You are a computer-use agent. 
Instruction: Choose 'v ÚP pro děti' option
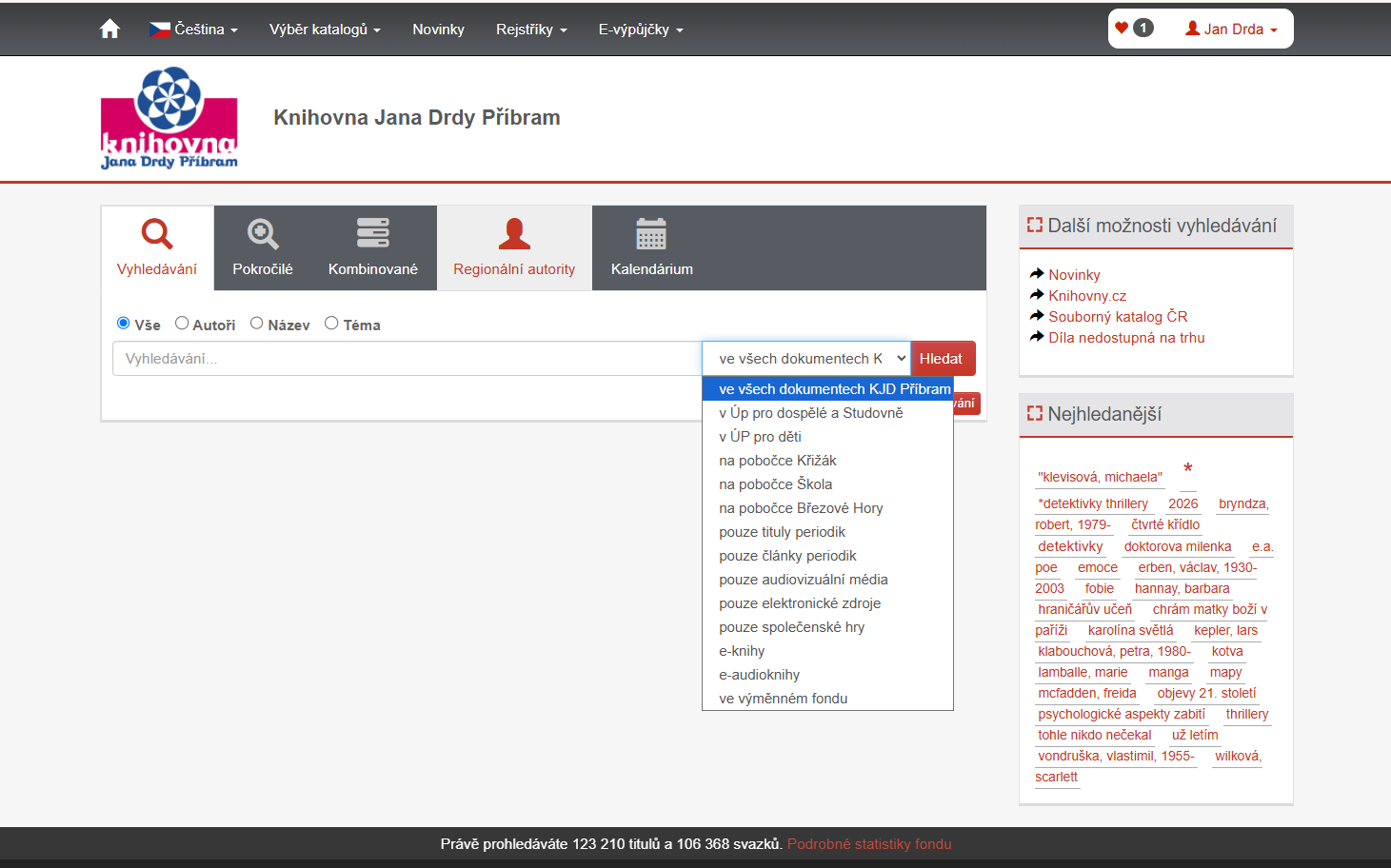click(x=827, y=437)
